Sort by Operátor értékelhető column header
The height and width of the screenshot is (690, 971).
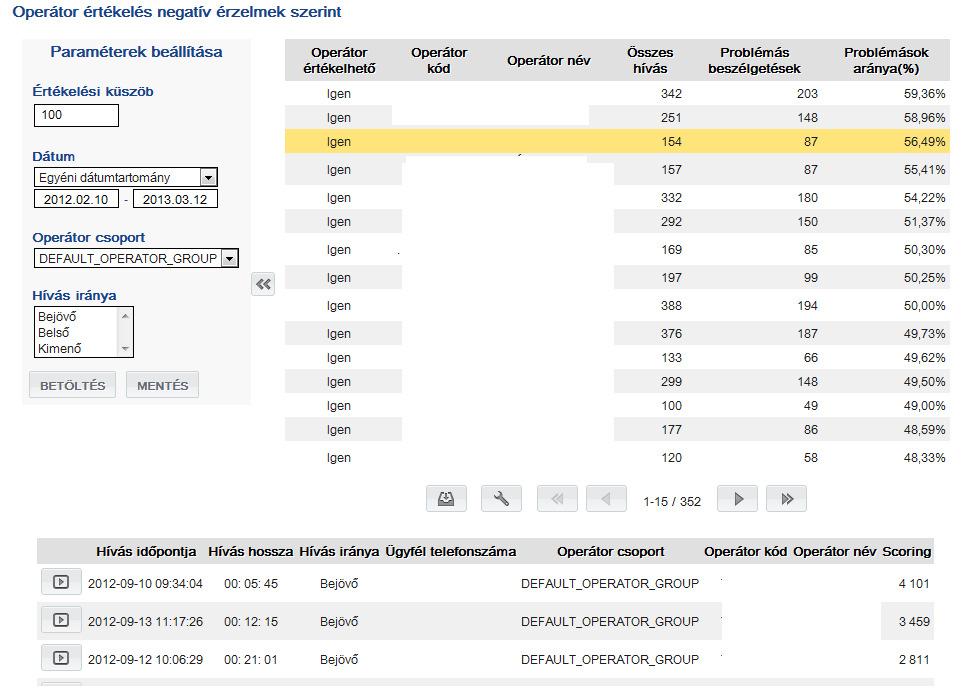pyautogui.click(x=339, y=61)
